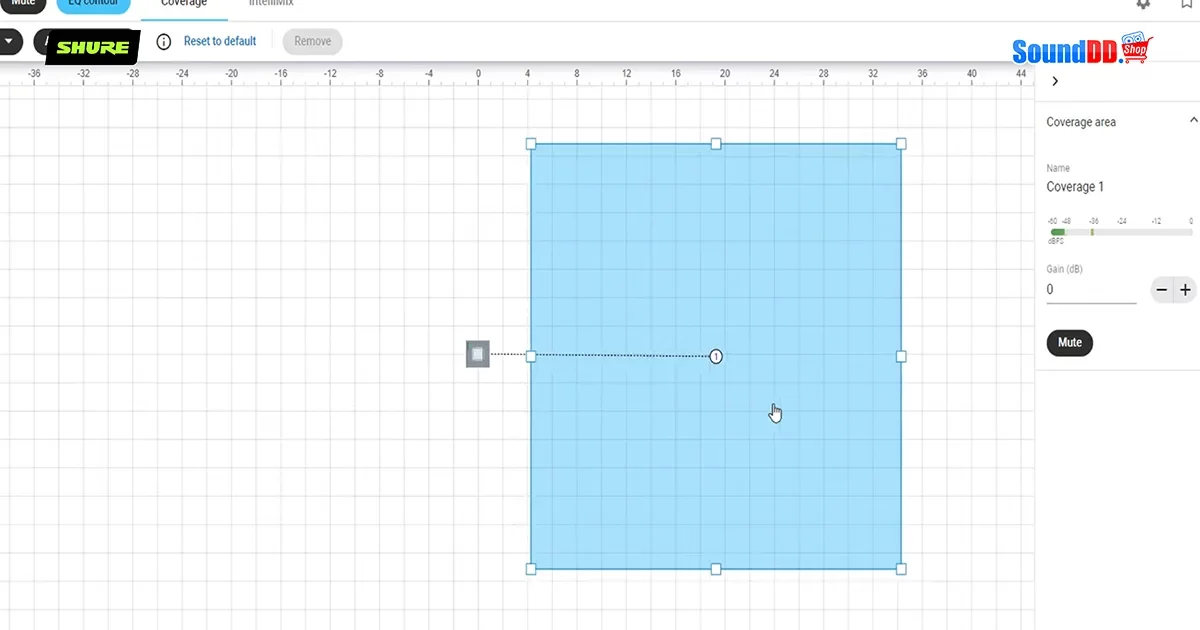The width and height of the screenshot is (1200, 630).
Task: Reset coverage to default
Action: point(220,41)
